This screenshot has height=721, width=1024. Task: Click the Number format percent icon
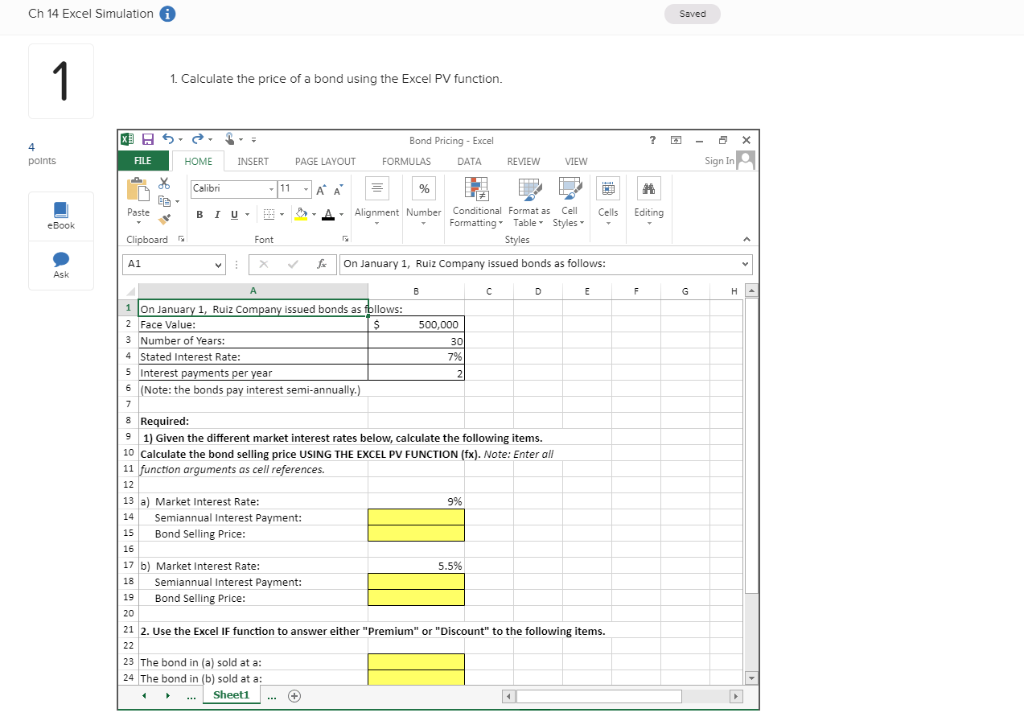[423, 188]
